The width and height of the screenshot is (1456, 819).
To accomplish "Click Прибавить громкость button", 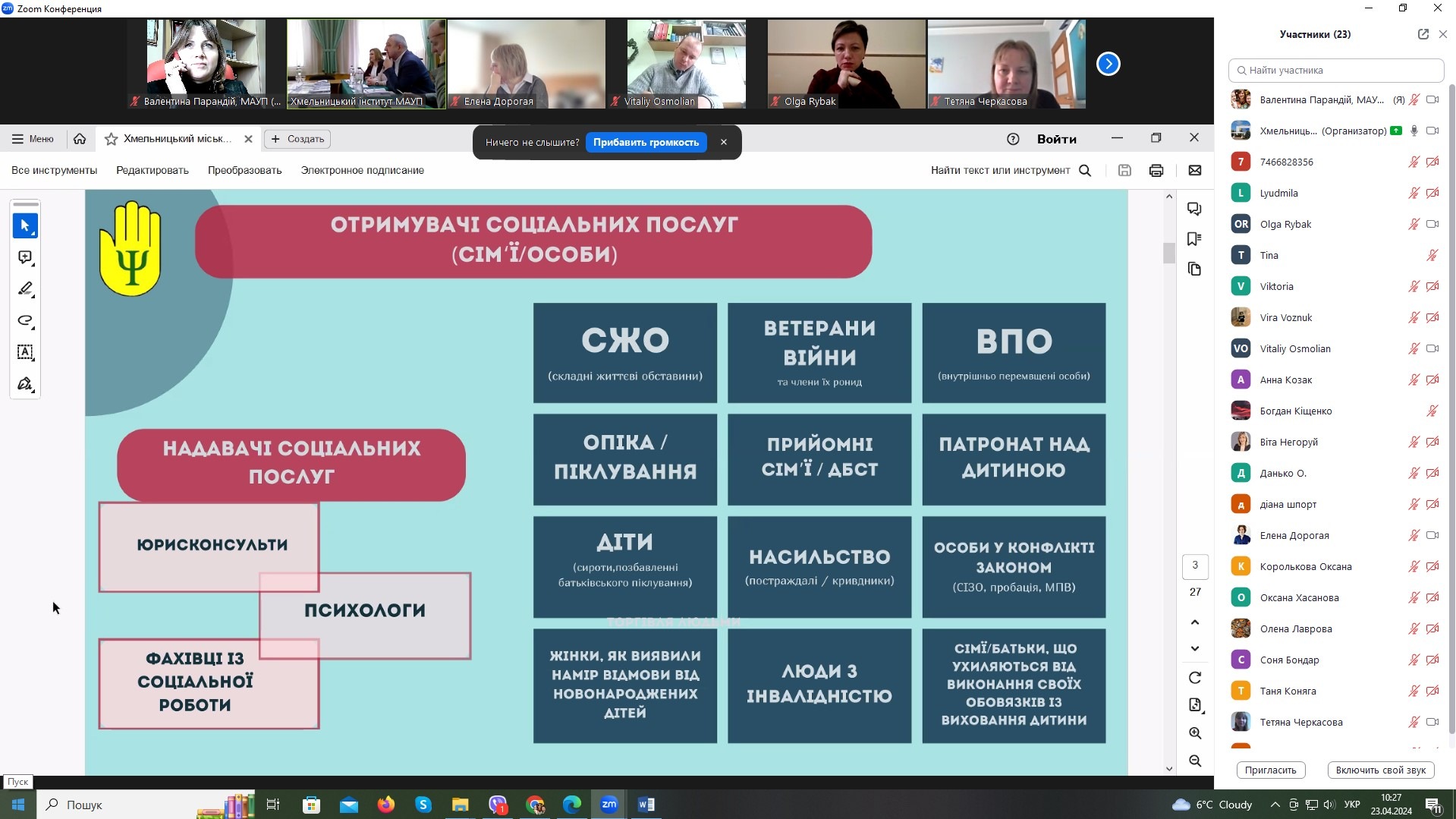I will 646,142.
